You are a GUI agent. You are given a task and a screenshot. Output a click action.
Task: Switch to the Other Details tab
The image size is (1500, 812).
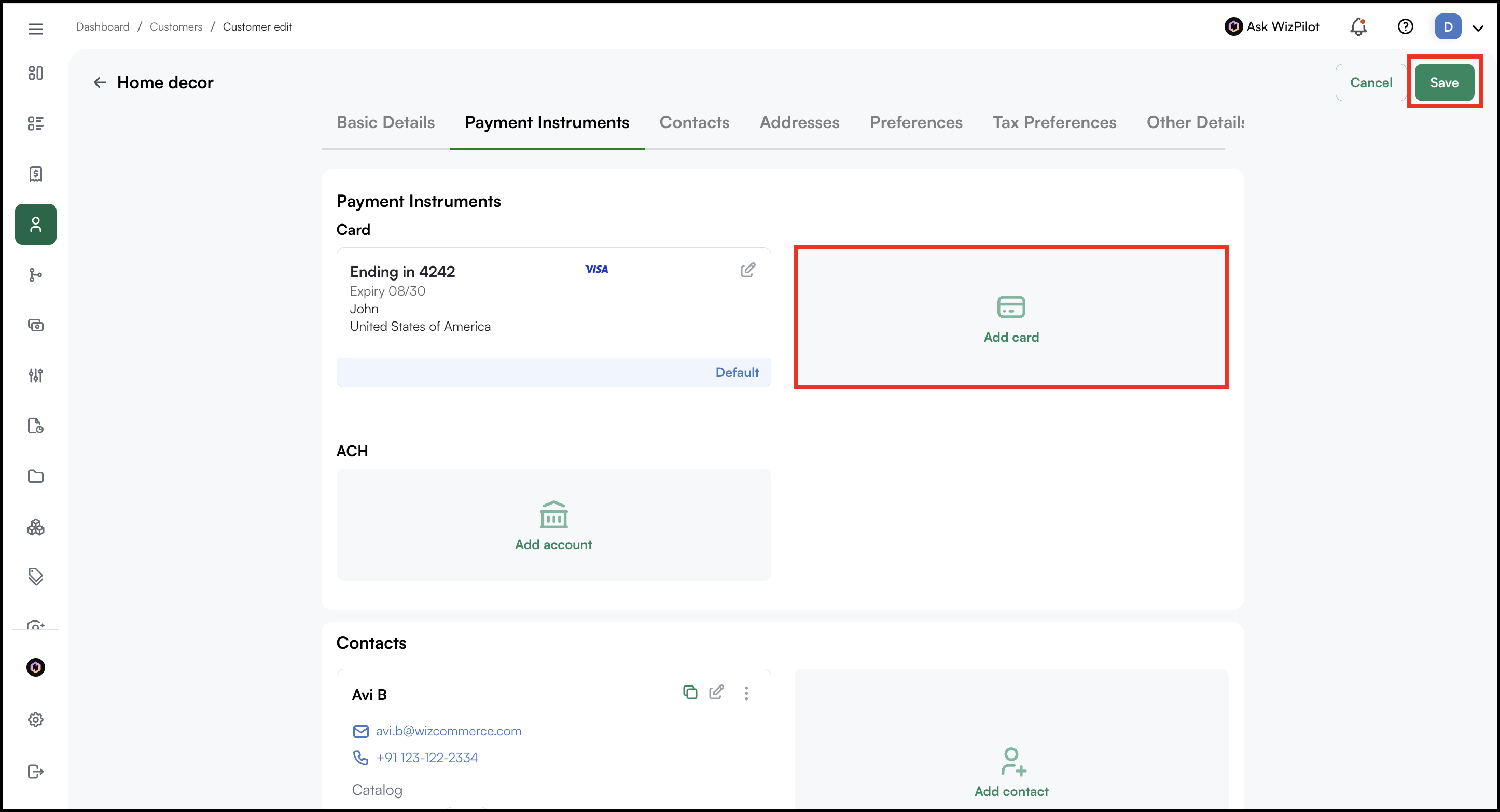coord(1195,122)
